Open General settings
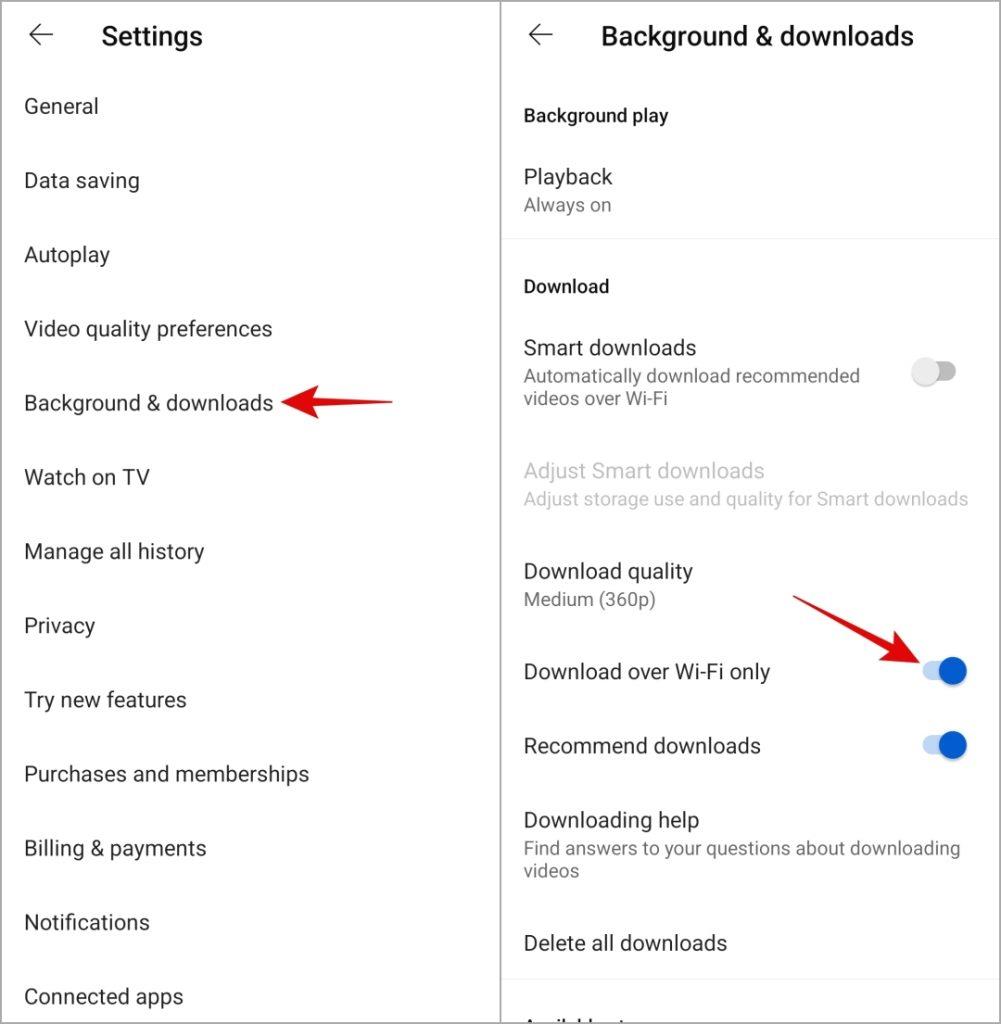Viewport: 1001px width, 1024px height. (250, 106)
